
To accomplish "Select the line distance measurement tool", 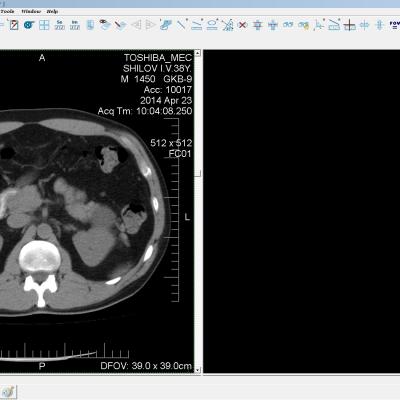I will point(181,25).
